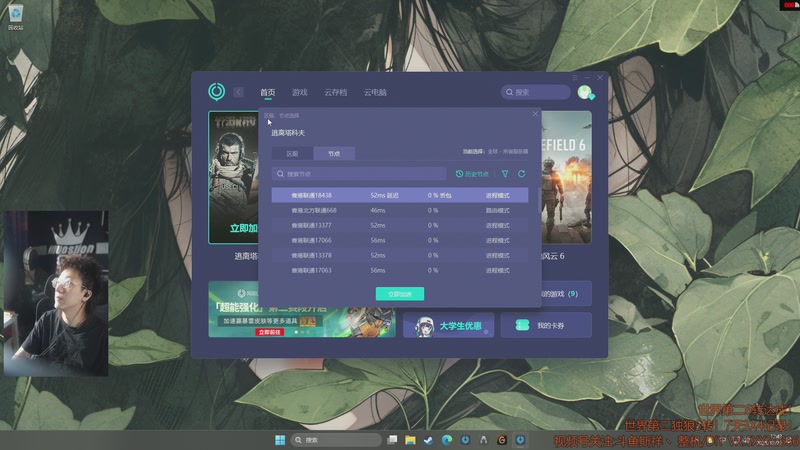Click the back arrow button beside 首页
The width and height of the screenshot is (800, 450).
pos(238,92)
